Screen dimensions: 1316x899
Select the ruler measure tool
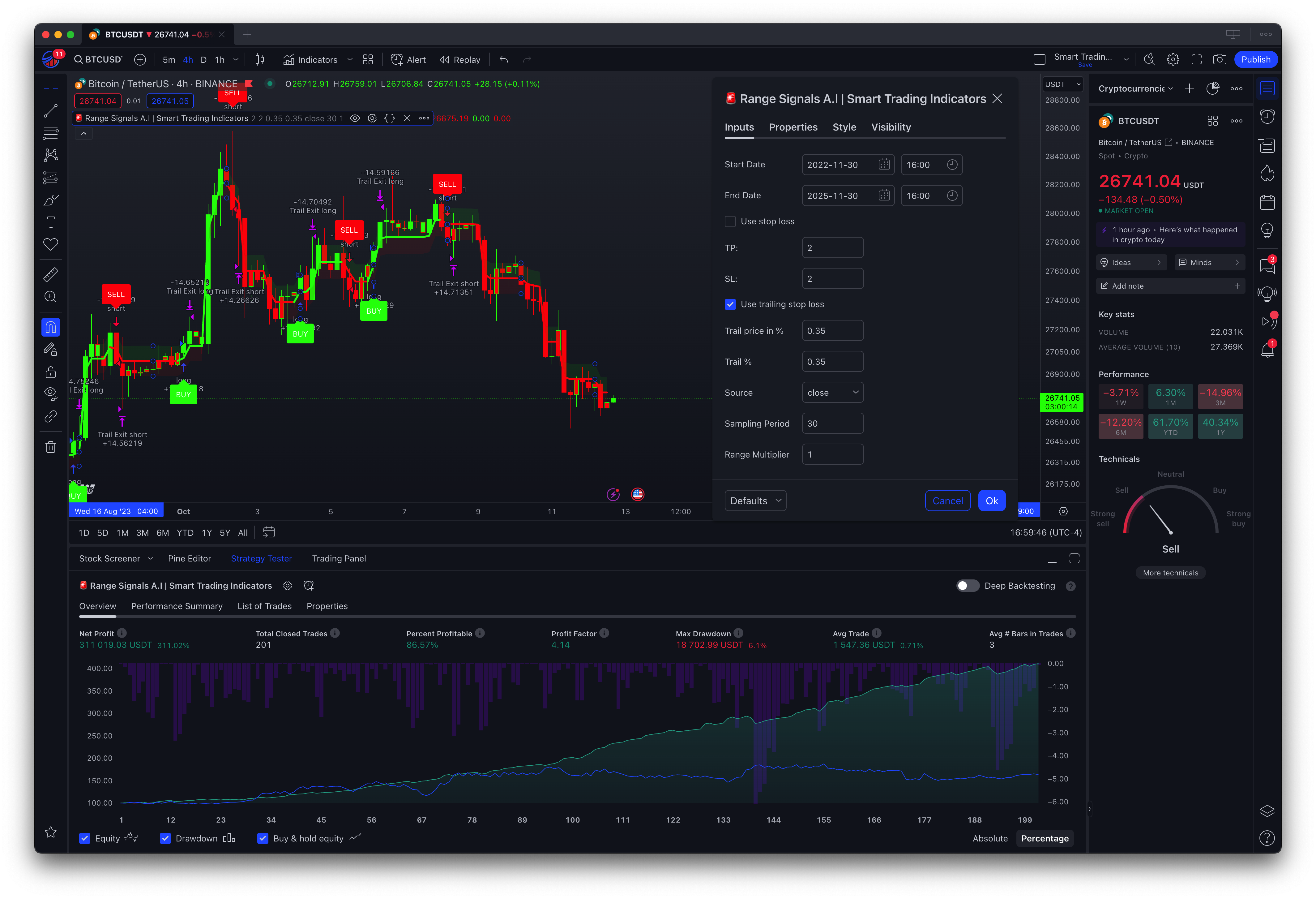click(50, 275)
